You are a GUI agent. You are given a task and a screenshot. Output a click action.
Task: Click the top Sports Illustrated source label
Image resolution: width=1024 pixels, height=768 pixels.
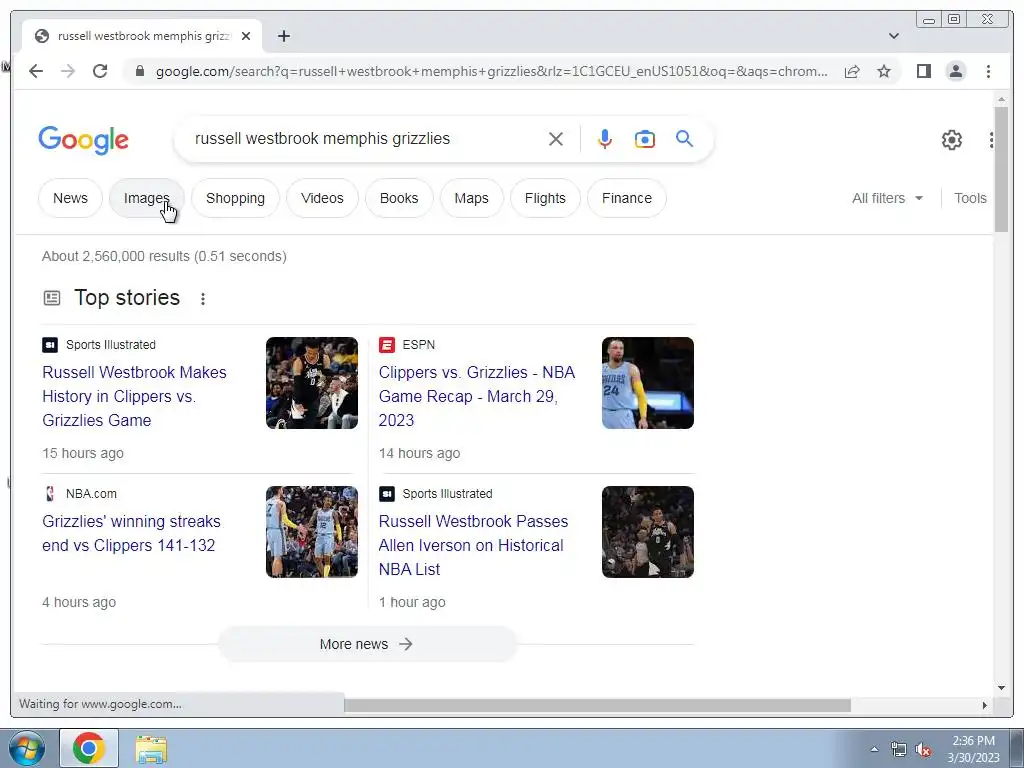[x=99, y=345]
